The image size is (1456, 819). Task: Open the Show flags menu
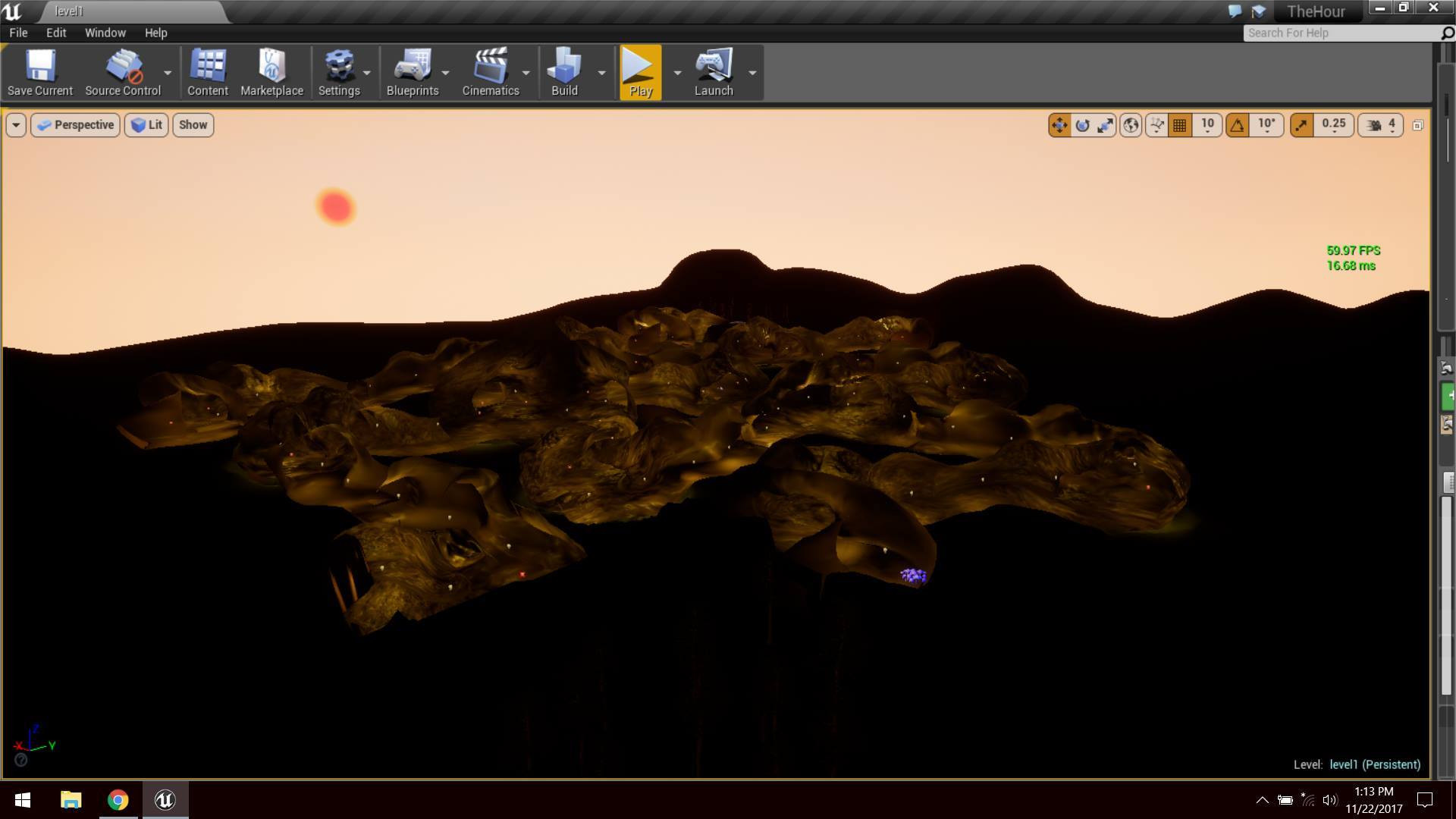pos(193,125)
